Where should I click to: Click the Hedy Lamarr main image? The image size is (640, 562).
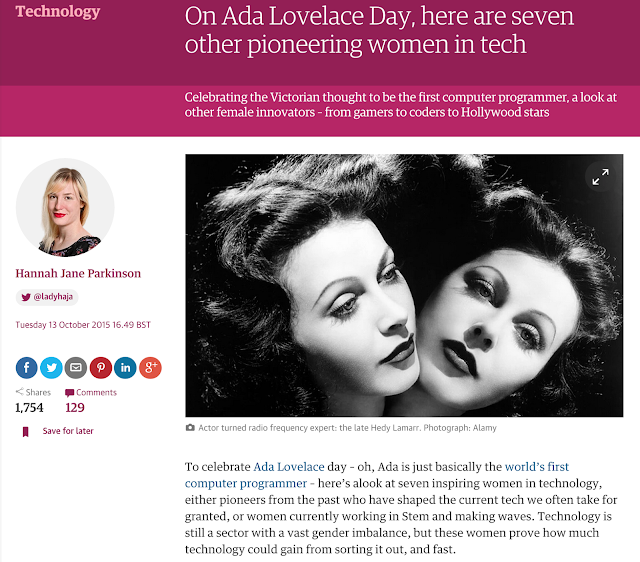[404, 285]
